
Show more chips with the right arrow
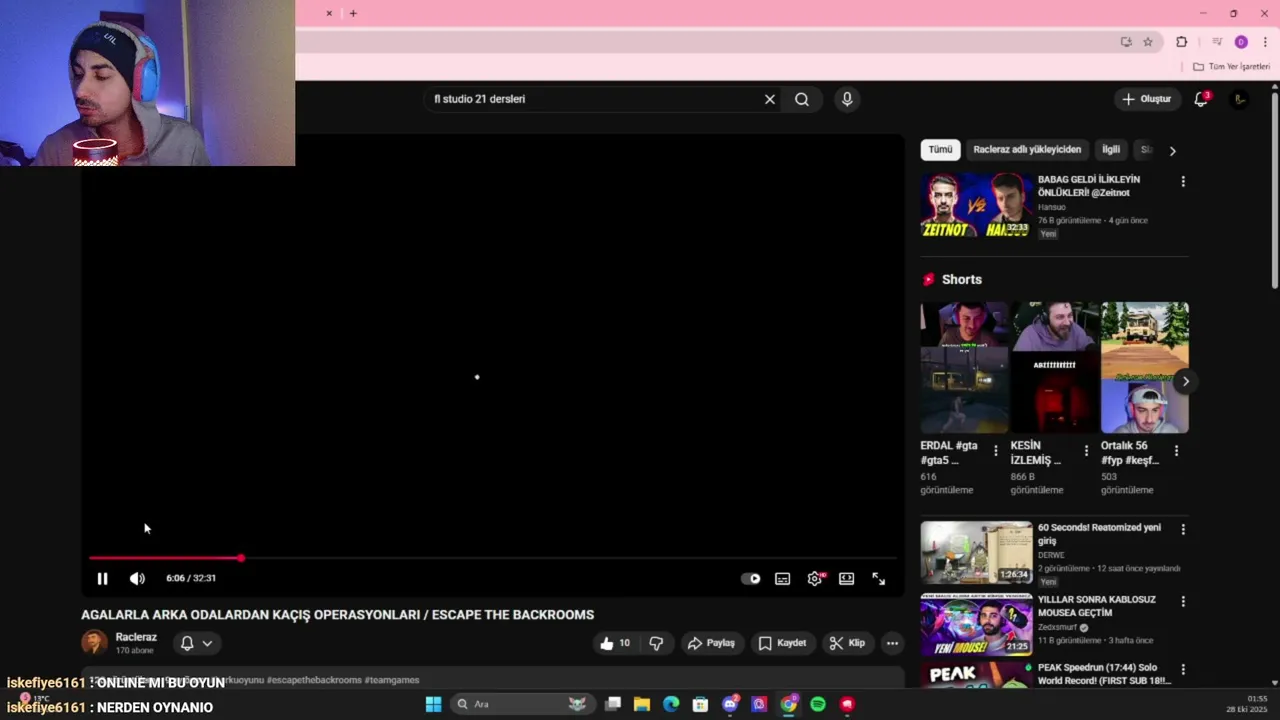coord(1172,150)
